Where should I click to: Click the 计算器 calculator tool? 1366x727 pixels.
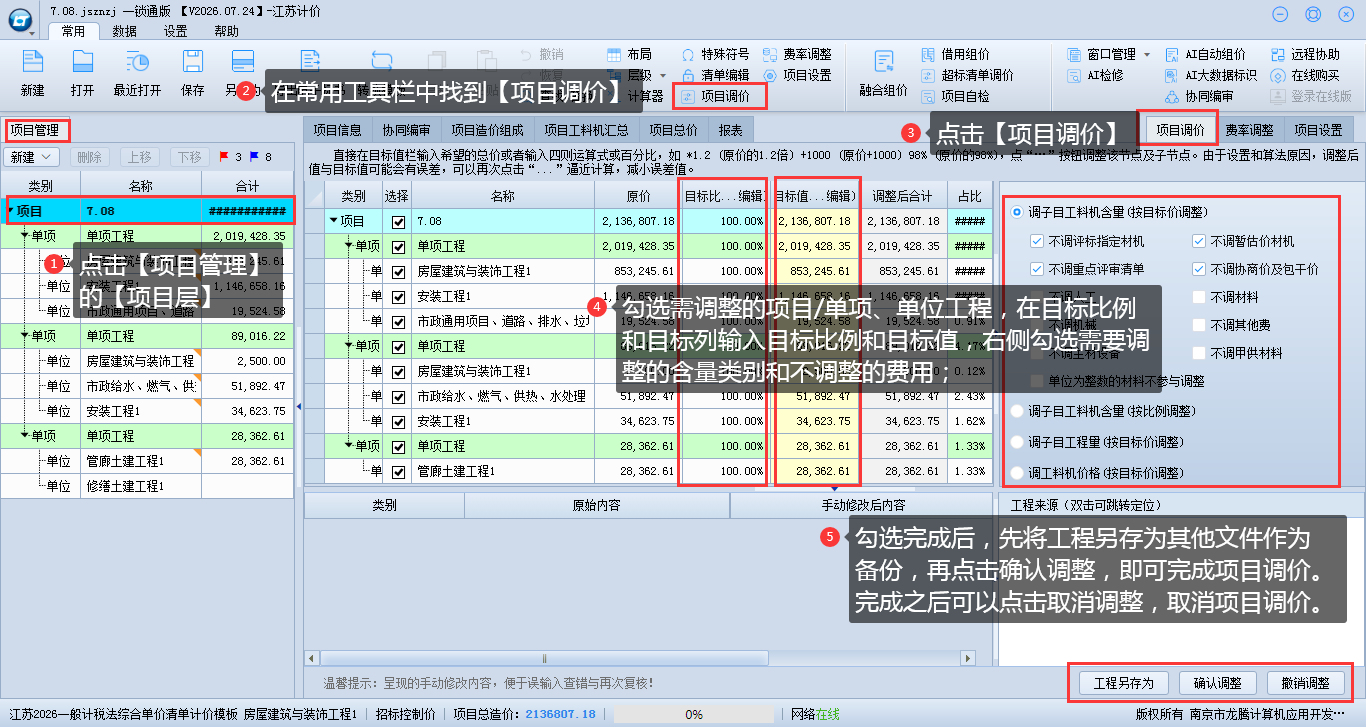tap(643, 97)
